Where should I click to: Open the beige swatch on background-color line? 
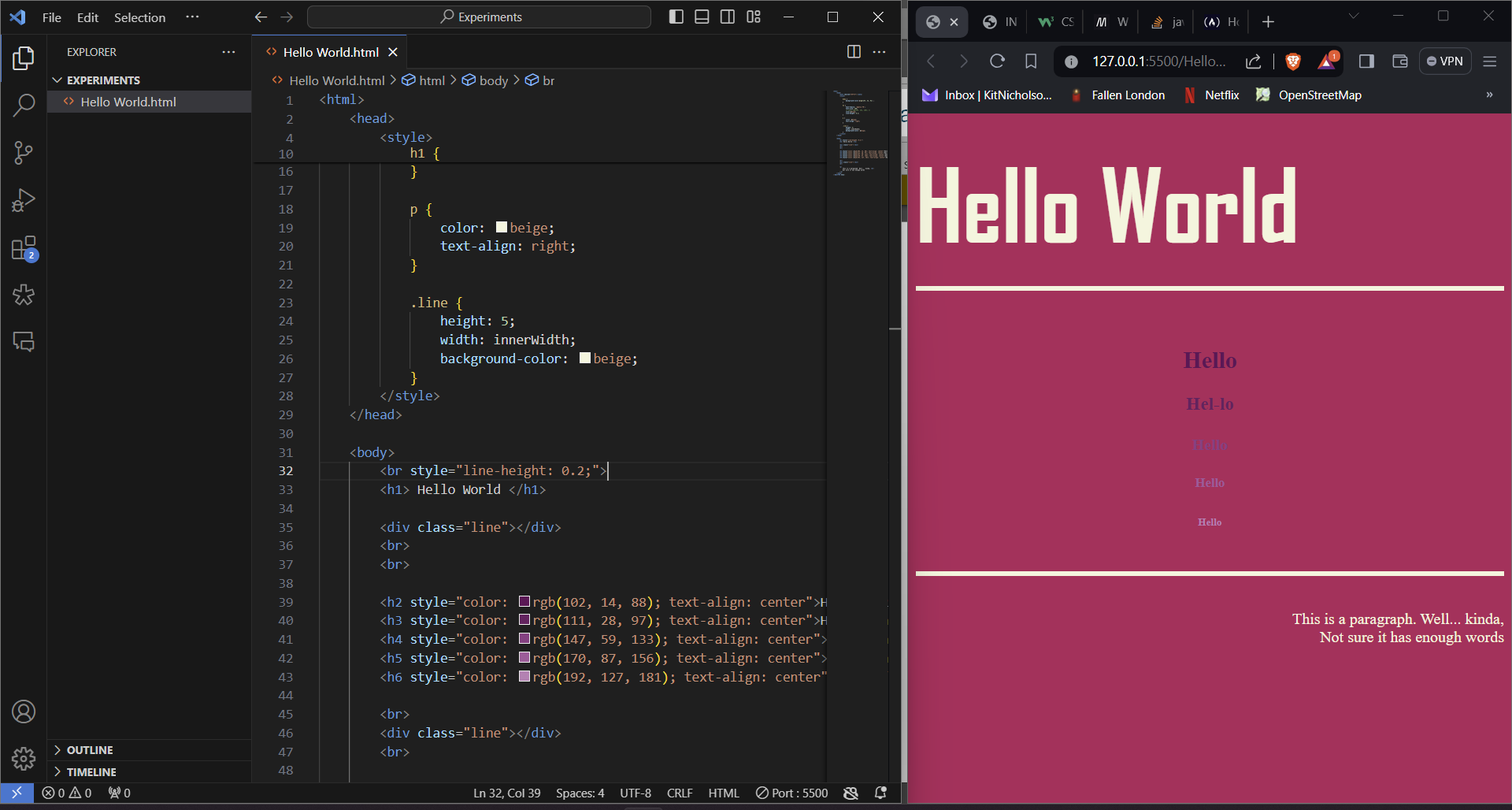coord(585,358)
